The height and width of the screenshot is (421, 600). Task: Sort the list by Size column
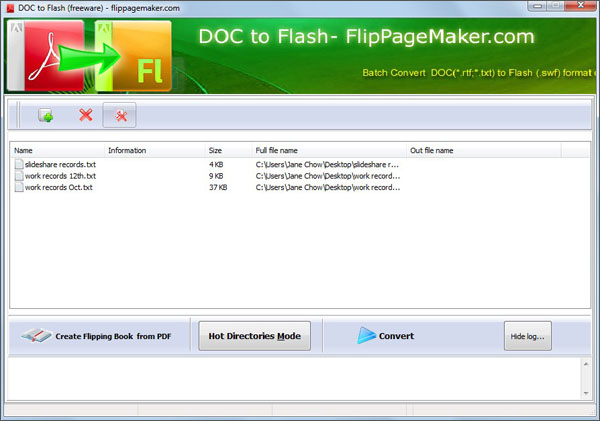point(228,150)
